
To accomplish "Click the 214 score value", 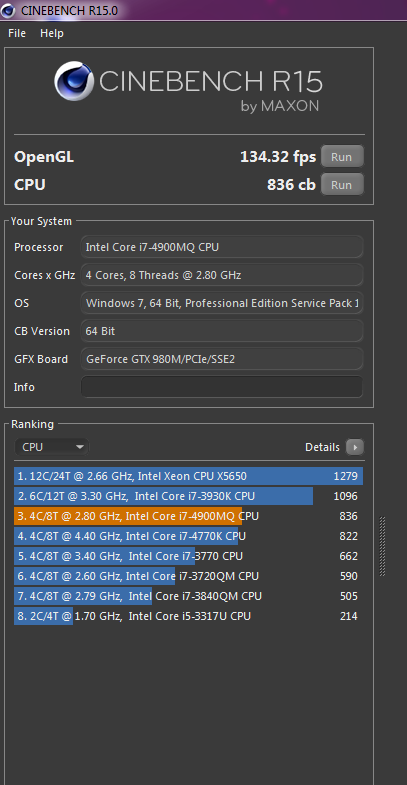I will coord(349,616).
